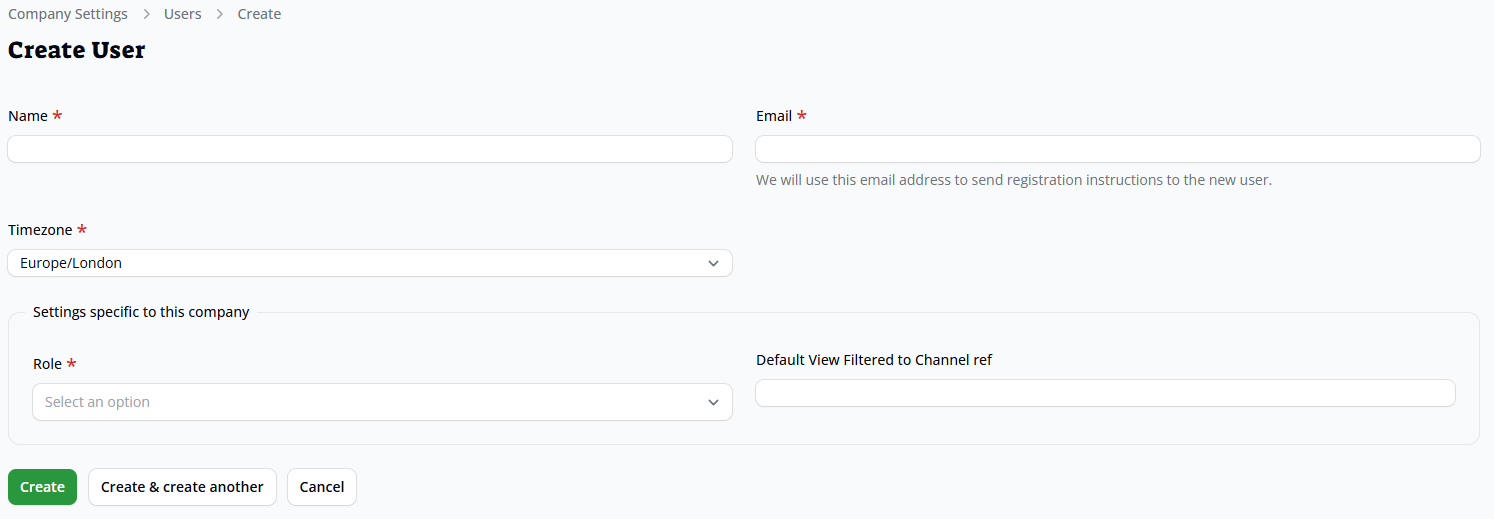Click the Settings specific to this company legend
Screen dimensions: 1494x519
pyautogui.click(x=141, y=312)
